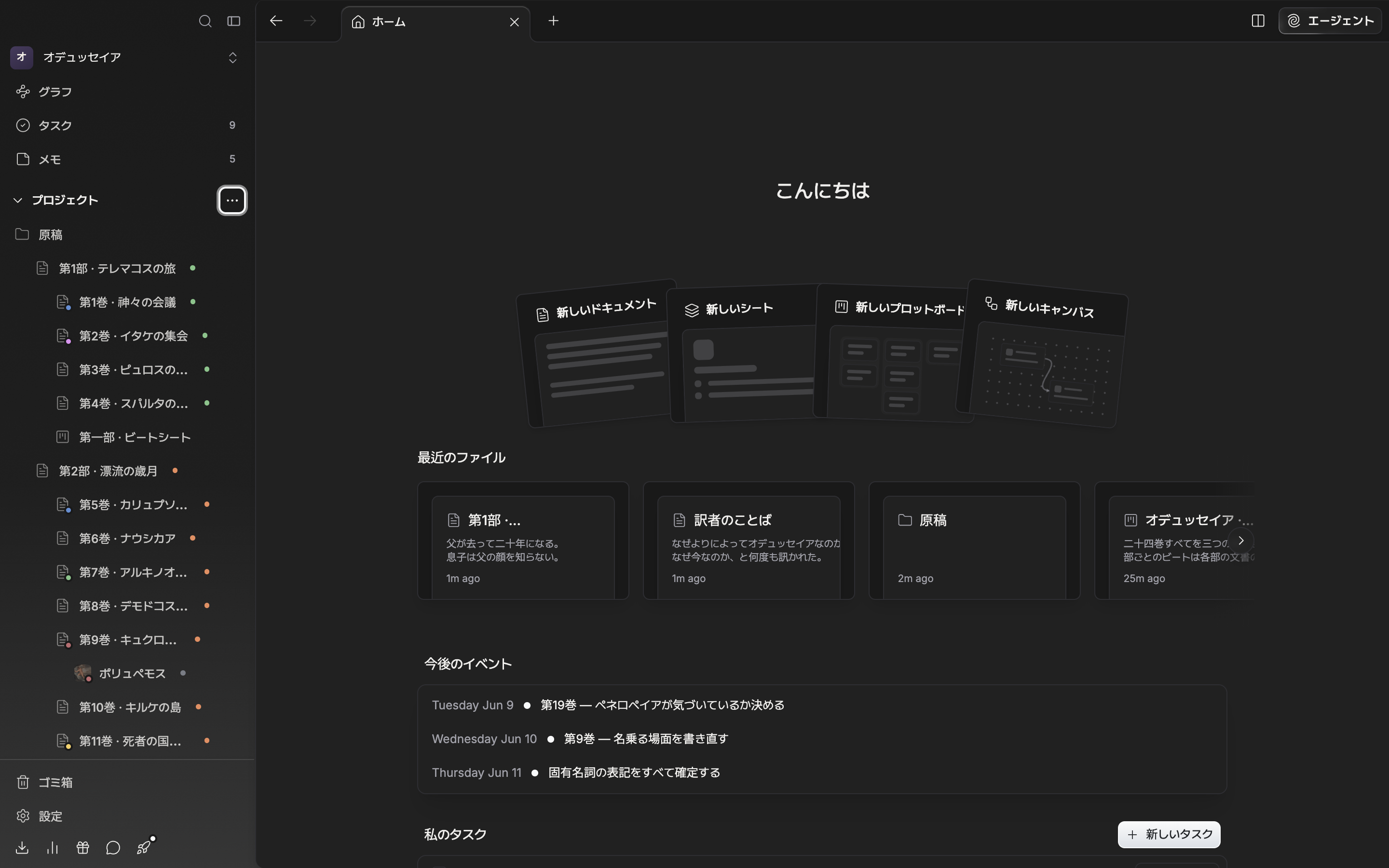Open タスク in the sidebar
The width and height of the screenshot is (1389, 868).
[x=126, y=125]
